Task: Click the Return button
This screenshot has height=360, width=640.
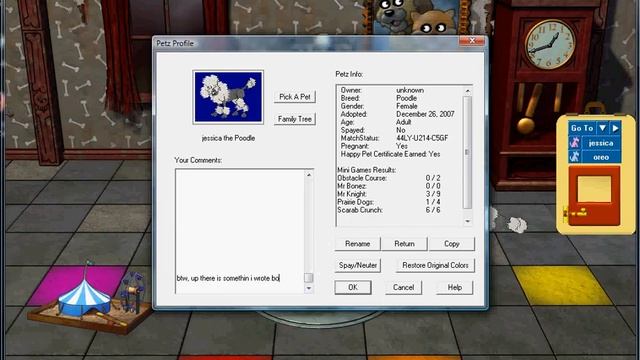Action: 404,244
